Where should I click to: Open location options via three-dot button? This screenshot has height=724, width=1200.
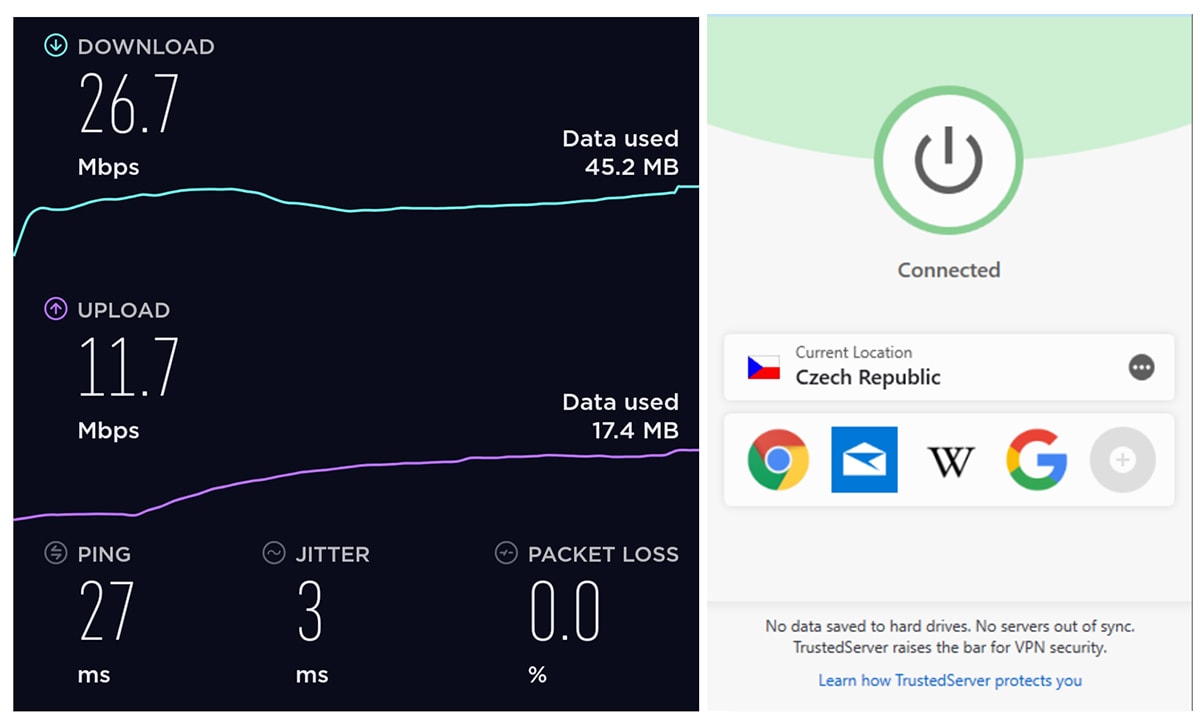pyautogui.click(x=1141, y=367)
